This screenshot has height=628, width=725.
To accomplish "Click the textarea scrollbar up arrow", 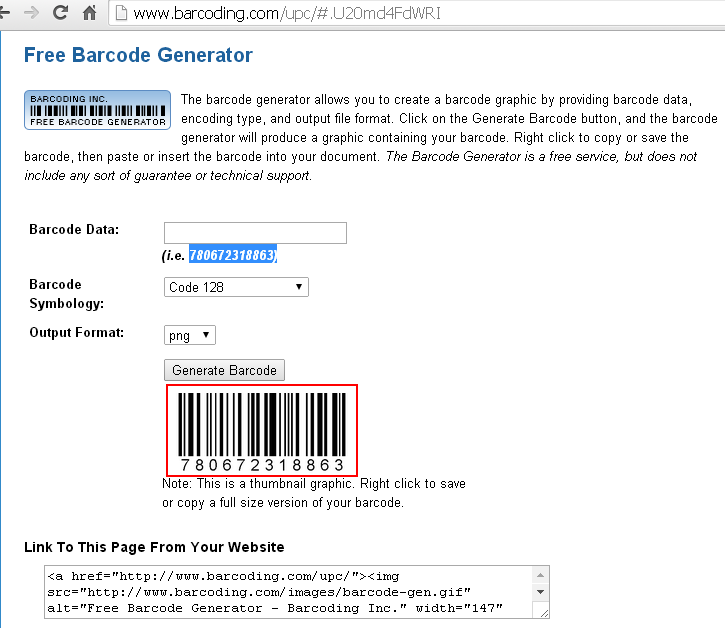I will point(540,575).
